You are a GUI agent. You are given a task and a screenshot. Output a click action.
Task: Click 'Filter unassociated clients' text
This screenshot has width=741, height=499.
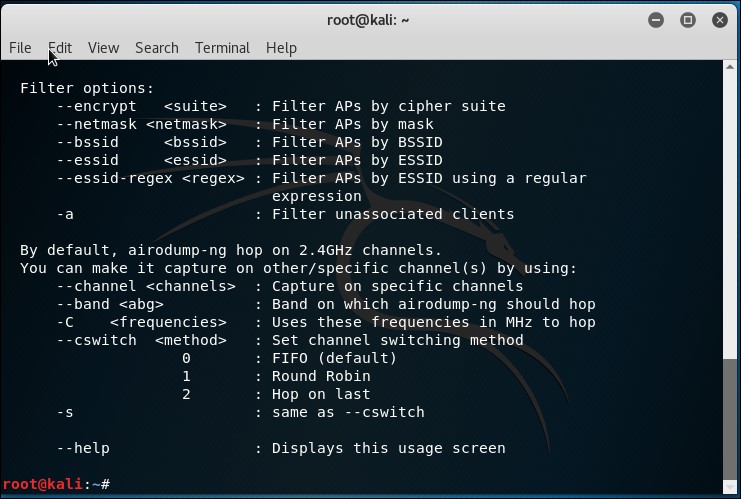(x=393, y=214)
